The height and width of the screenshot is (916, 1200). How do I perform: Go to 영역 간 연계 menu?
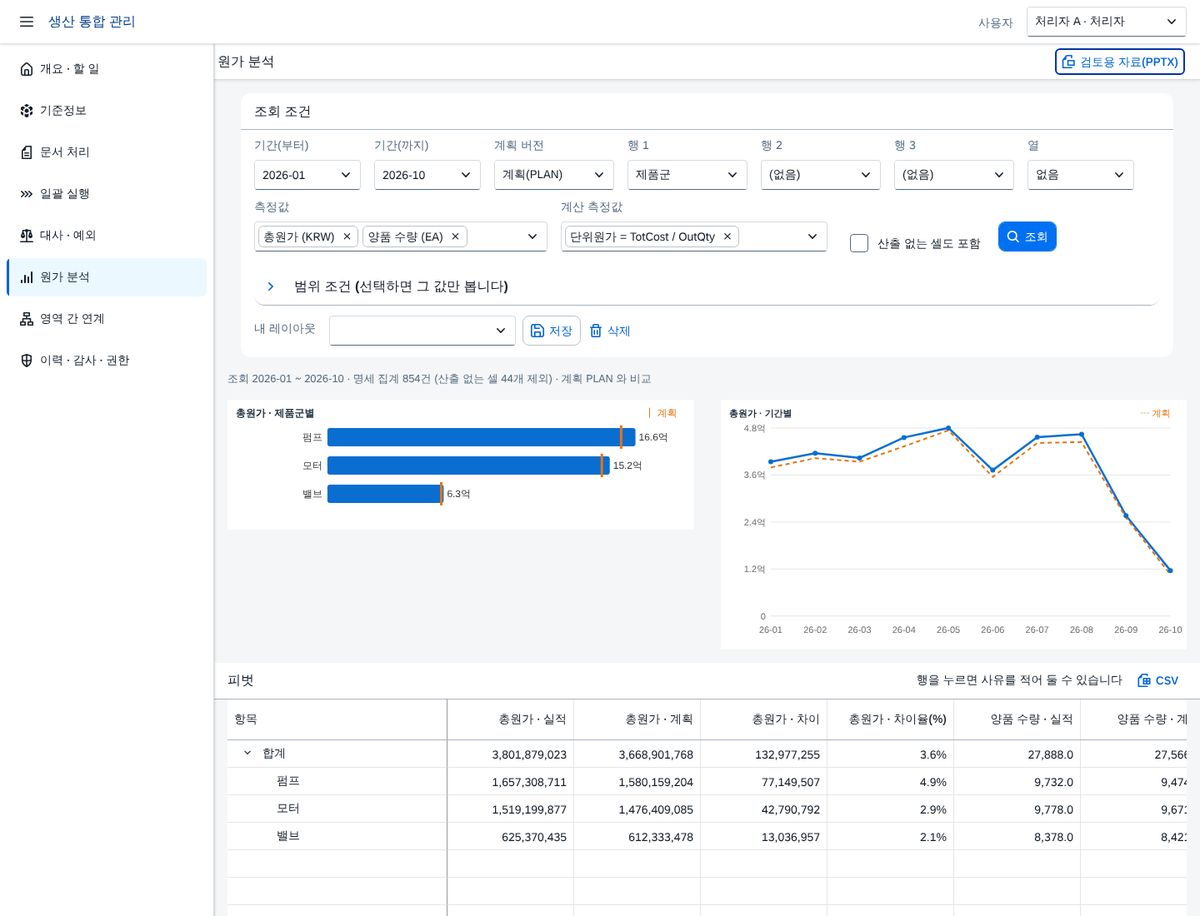pyautogui.click(x=107, y=319)
